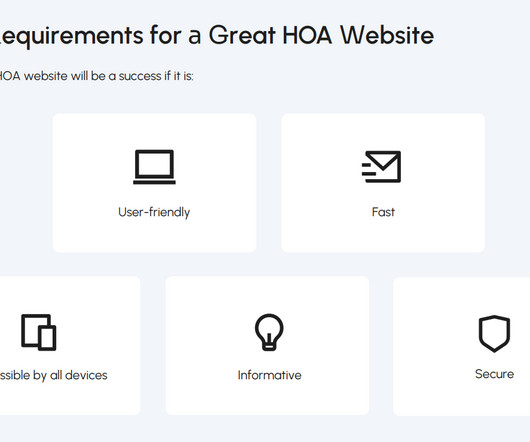Open the all devices feature card
The height and width of the screenshot is (442, 530).
pyautogui.click(x=70, y=345)
